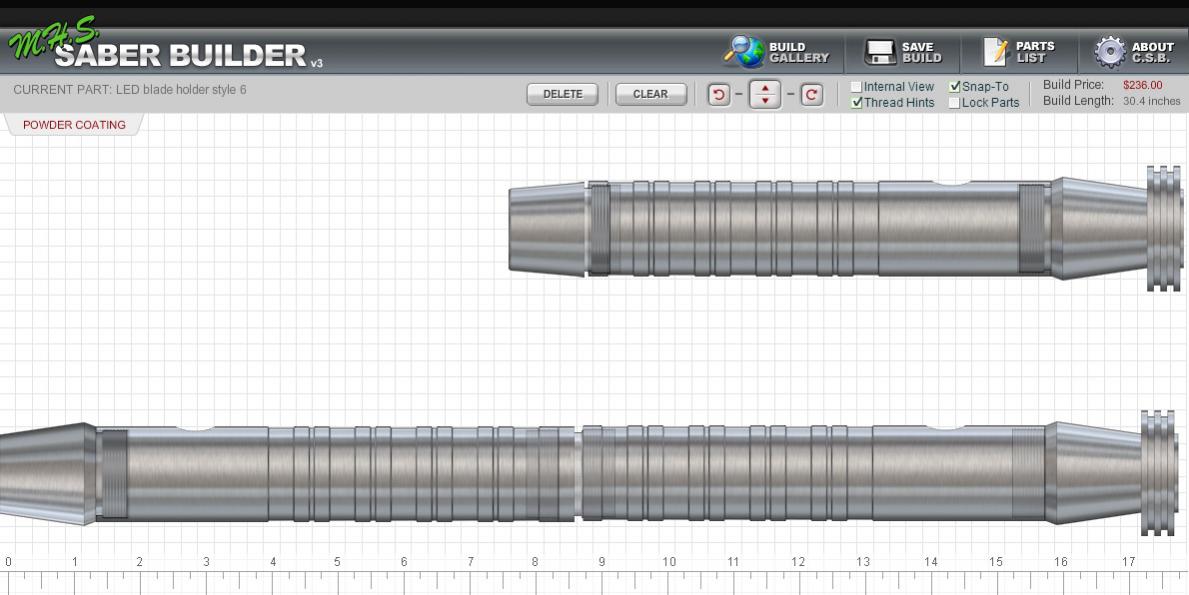
Task: Switch to the Powder Coating tab
Action: 74,125
